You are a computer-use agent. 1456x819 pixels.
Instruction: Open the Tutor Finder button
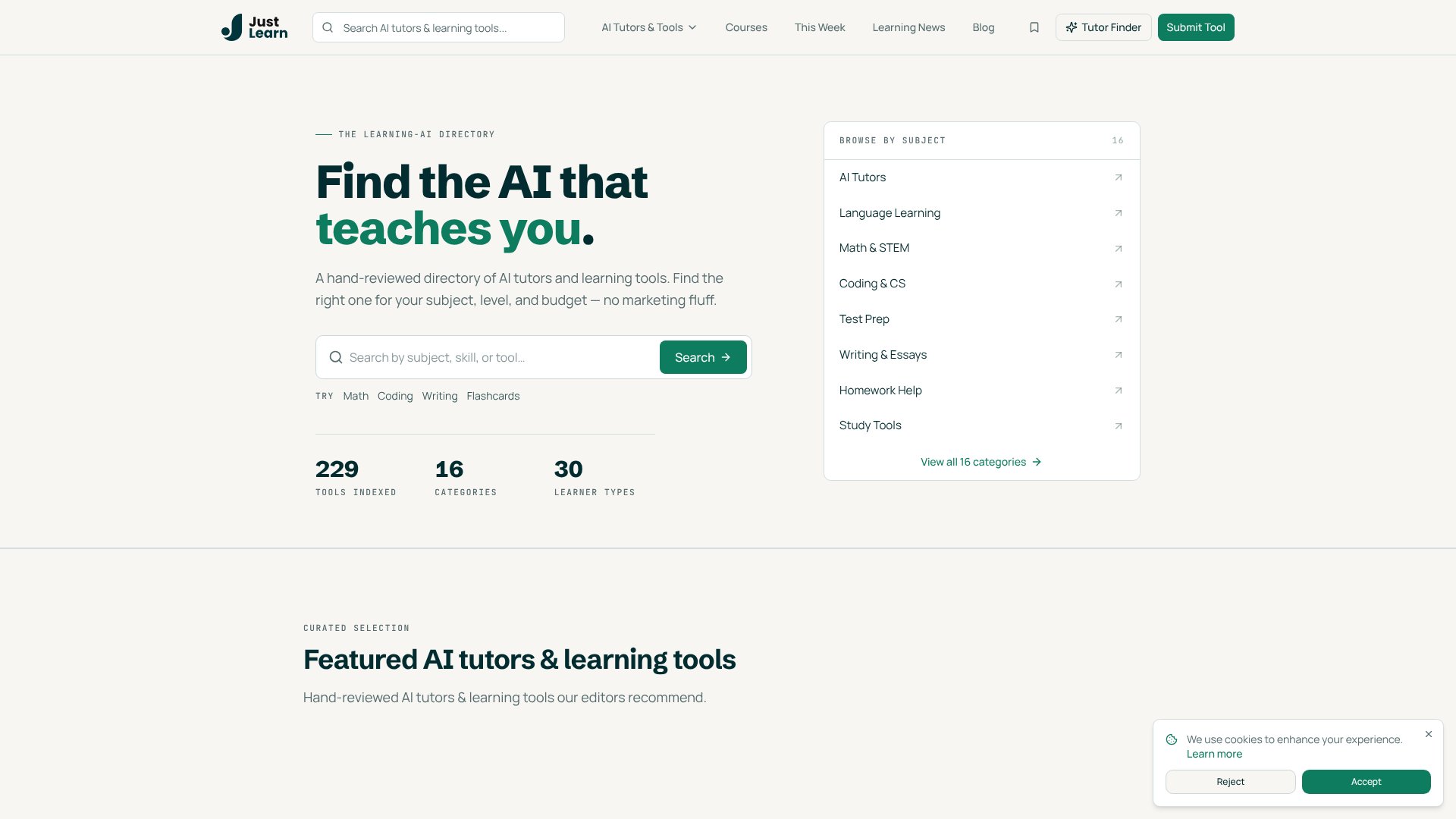coord(1103,27)
